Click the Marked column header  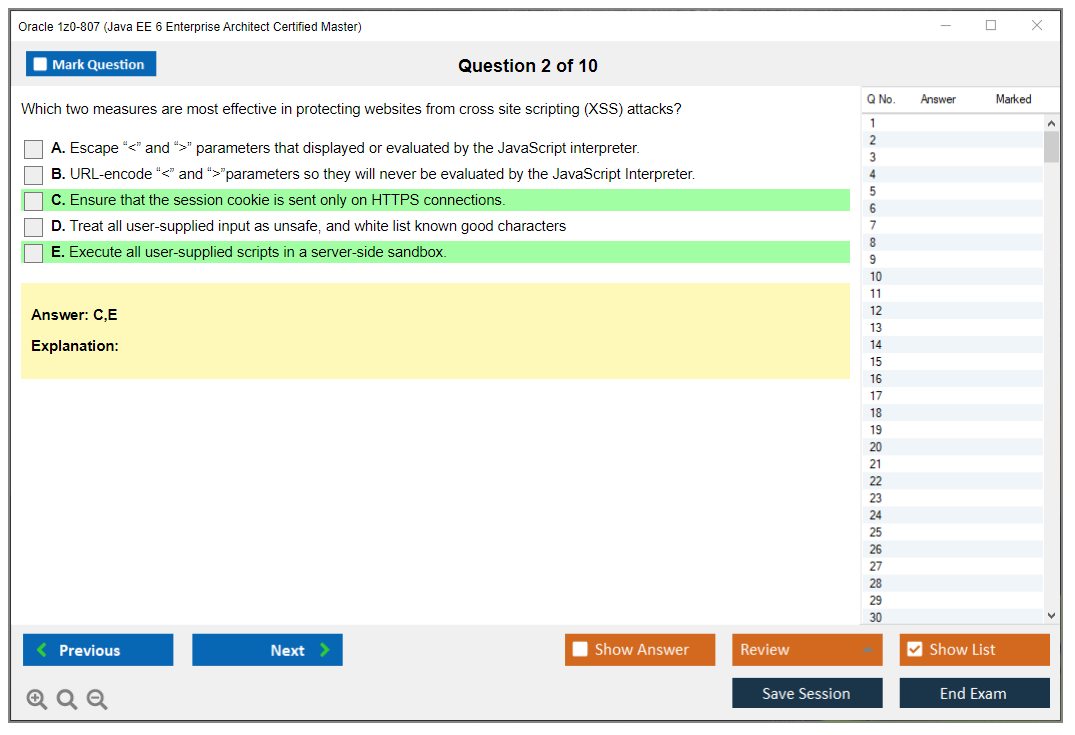(1013, 99)
